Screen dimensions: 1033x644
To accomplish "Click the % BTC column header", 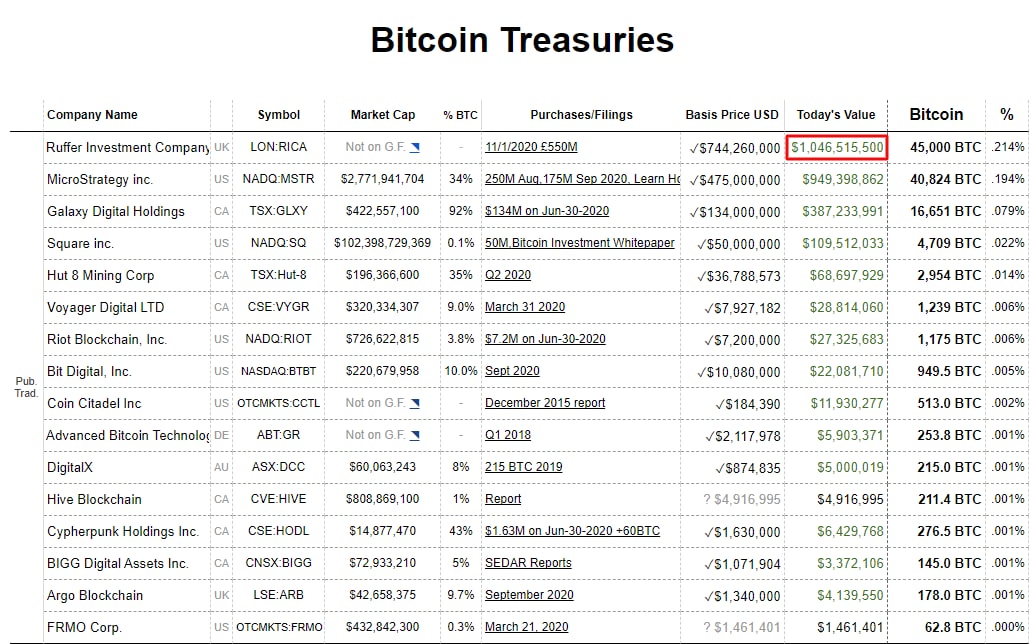I will (460, 115).
